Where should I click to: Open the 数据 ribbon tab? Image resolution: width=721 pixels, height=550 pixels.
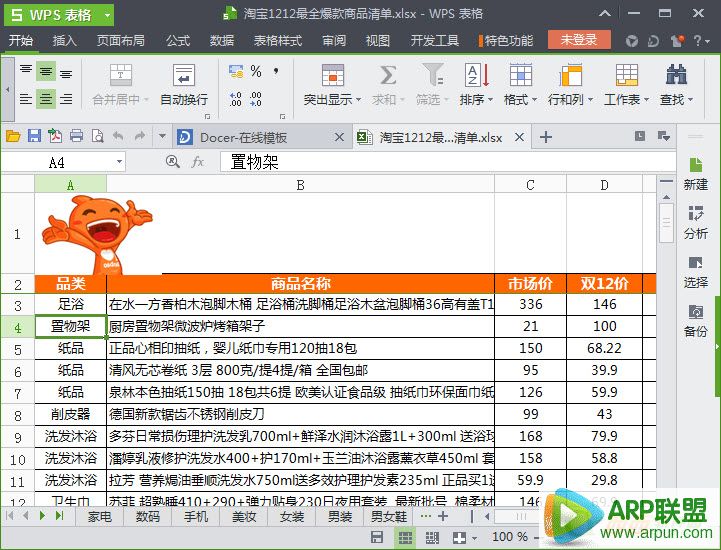[x=222, y=40]
